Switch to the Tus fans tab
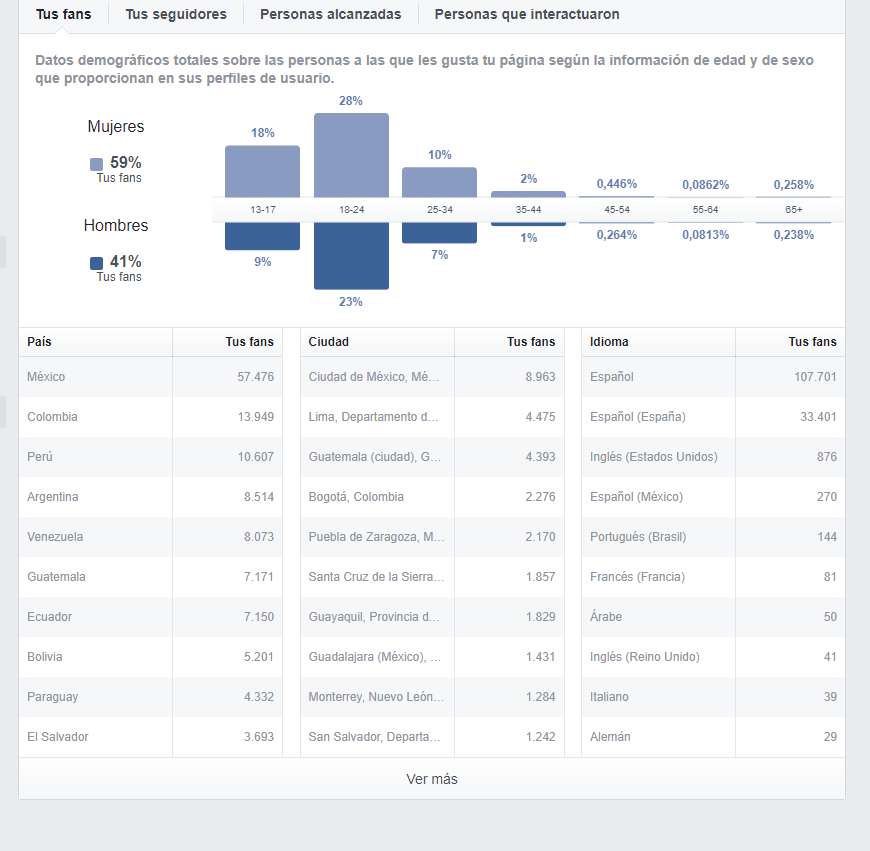This screenshot has height=851, width=870. click(x=63, y=14)
